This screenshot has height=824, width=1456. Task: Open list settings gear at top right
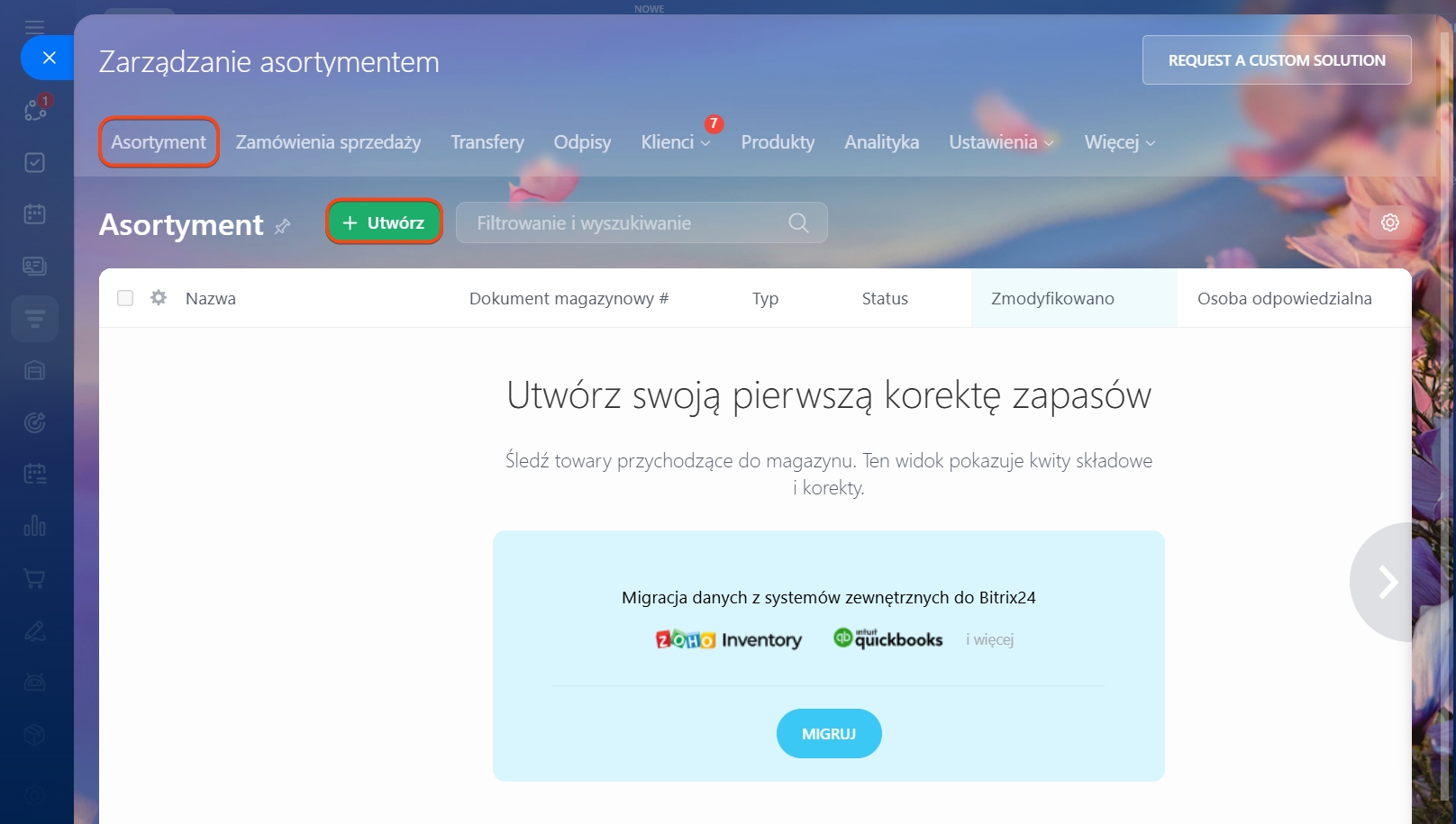coord(1390,222)
